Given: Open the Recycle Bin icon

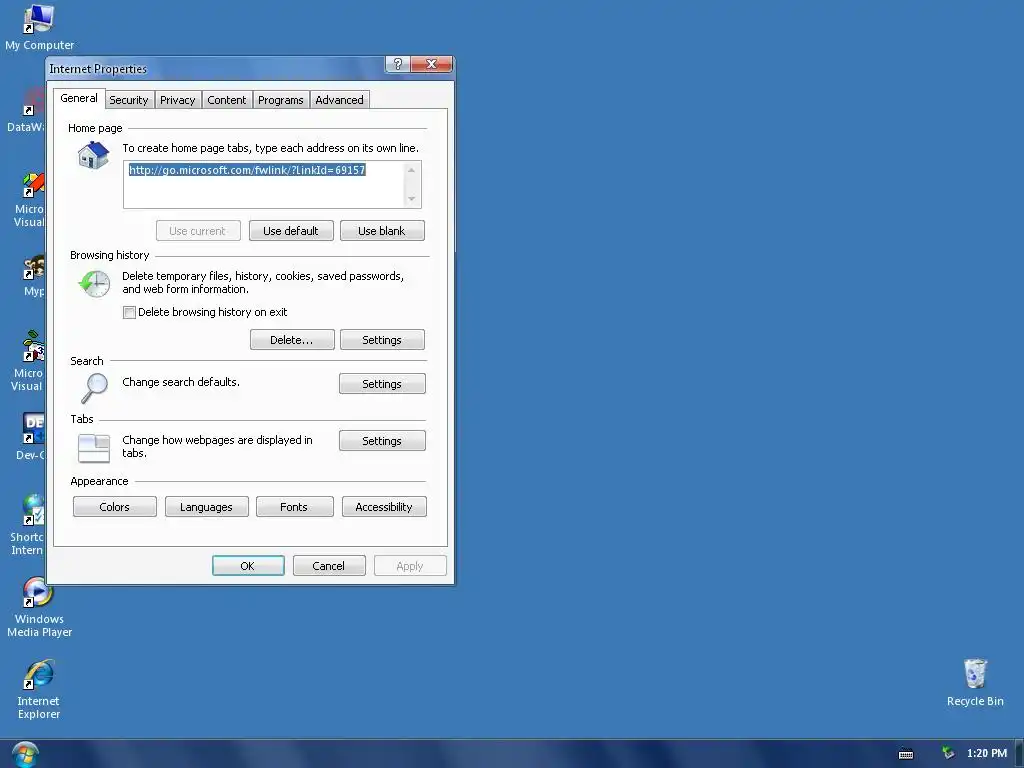Looking at the screenshot, I should (x=974, y=683).
